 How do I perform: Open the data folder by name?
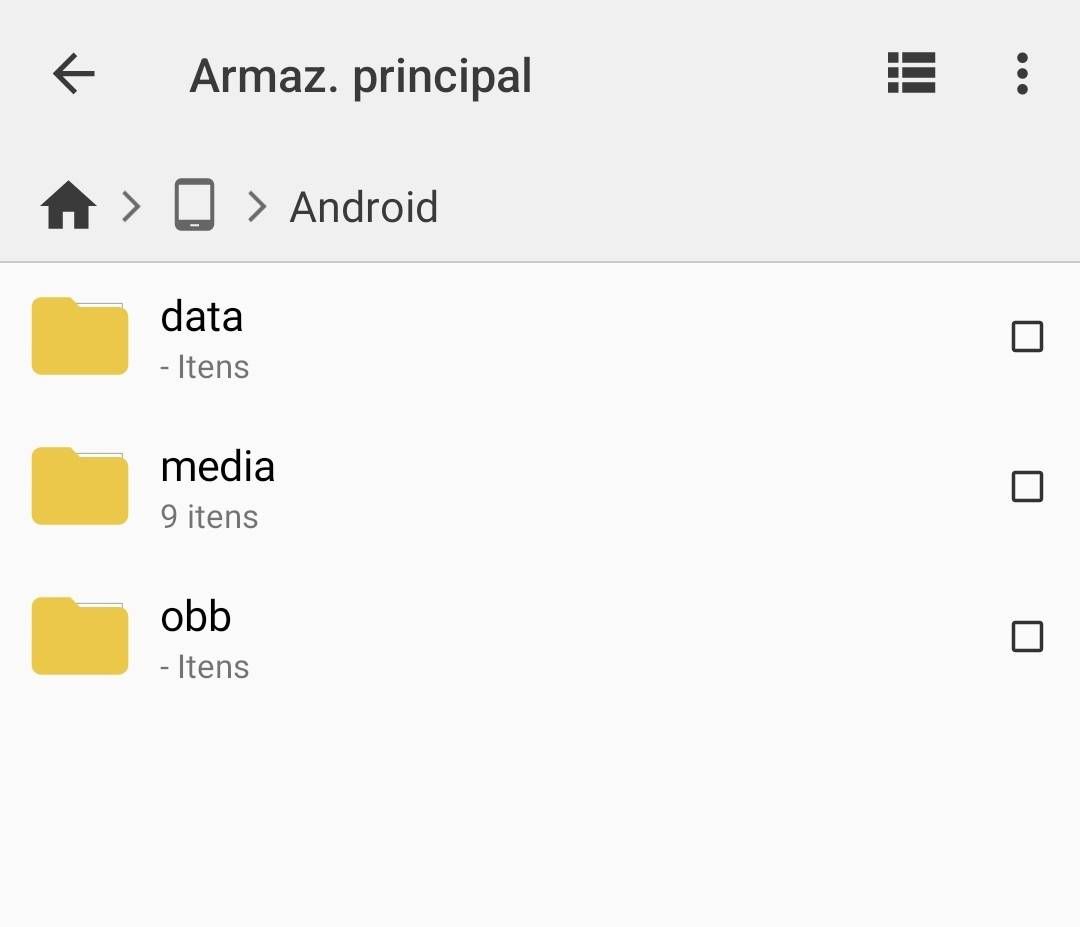(202, 317)
